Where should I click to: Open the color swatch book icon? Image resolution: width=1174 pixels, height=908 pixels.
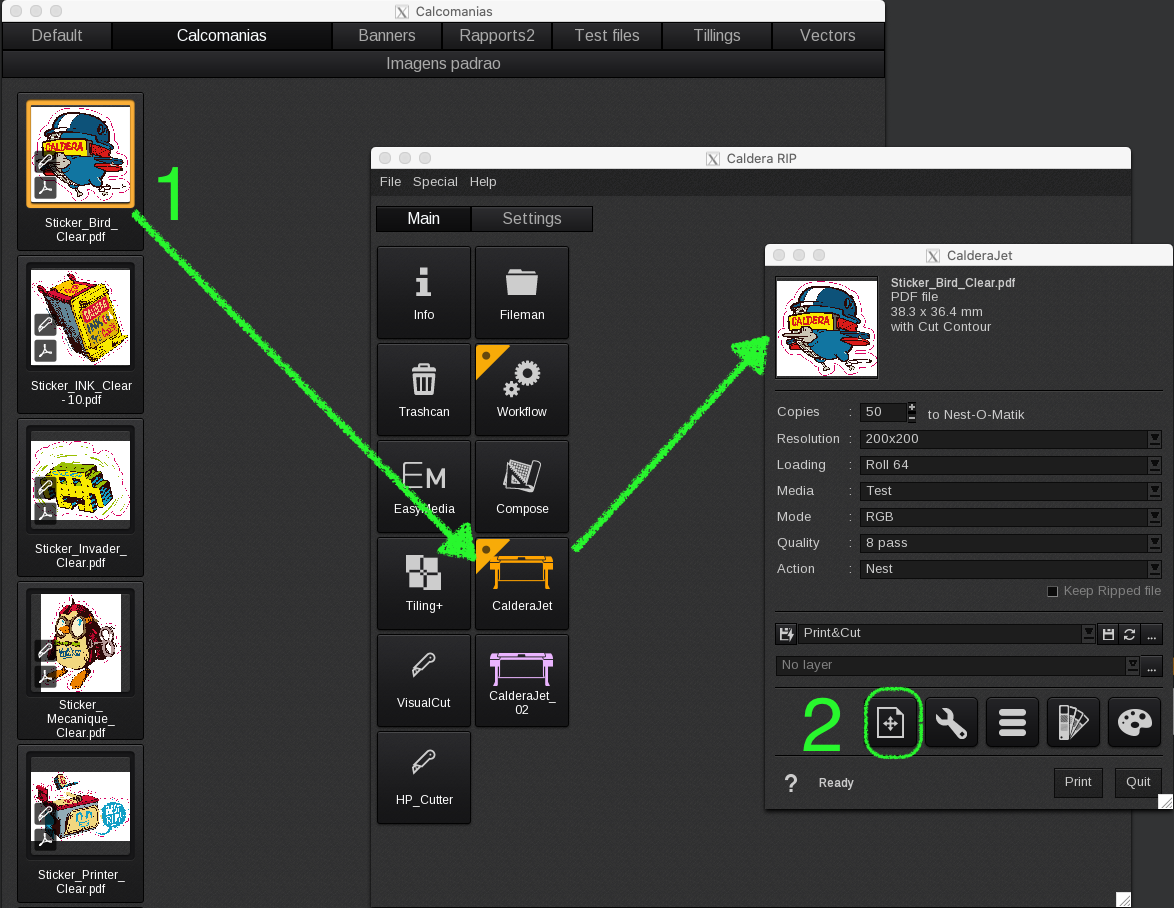tap(1073, 722)
